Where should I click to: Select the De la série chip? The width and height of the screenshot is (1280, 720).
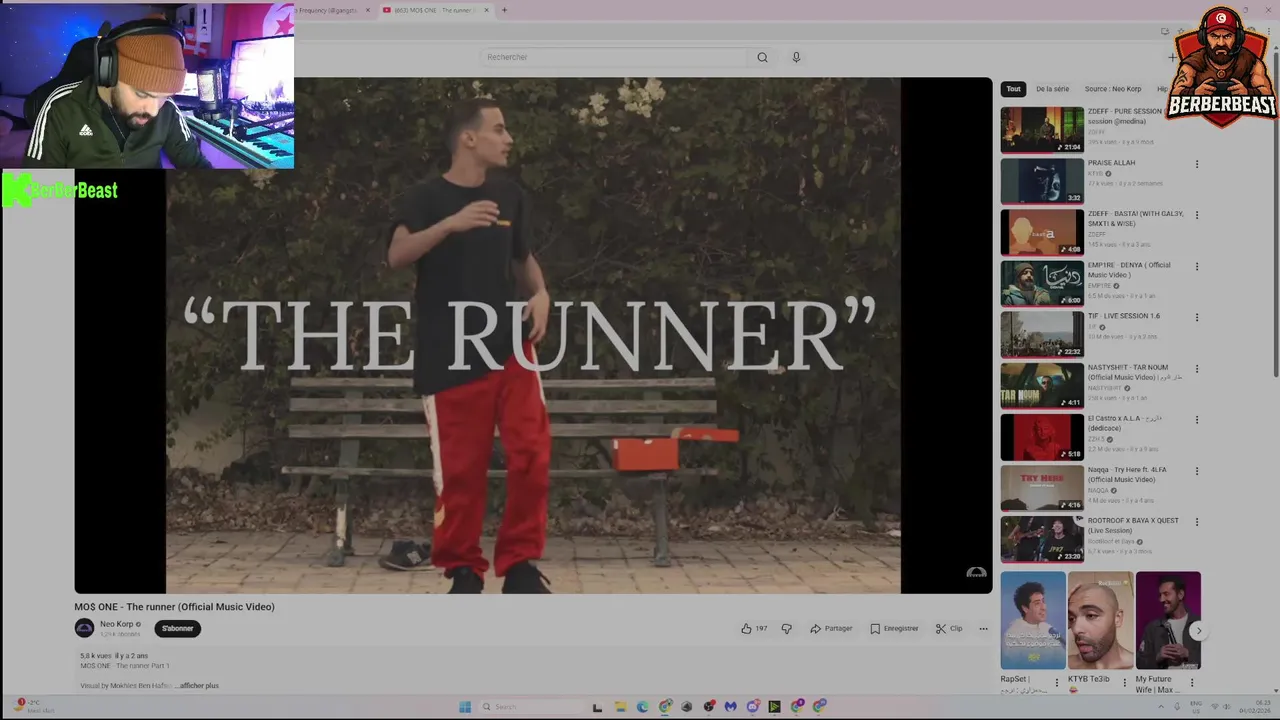pos(1052,89)
